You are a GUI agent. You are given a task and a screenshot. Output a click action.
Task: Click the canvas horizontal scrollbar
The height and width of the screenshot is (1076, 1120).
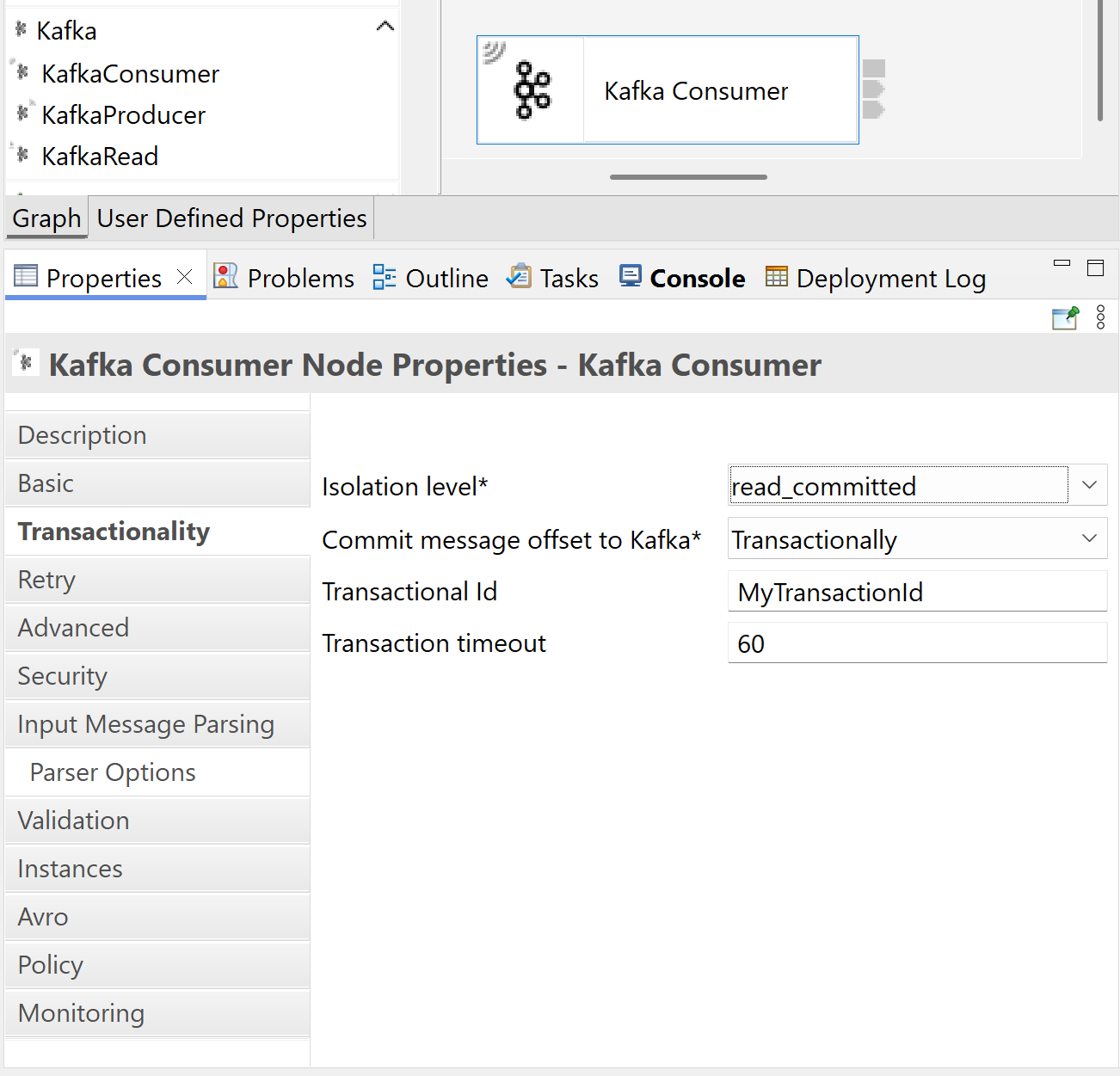pyautogui.click(x=688, y=177)
